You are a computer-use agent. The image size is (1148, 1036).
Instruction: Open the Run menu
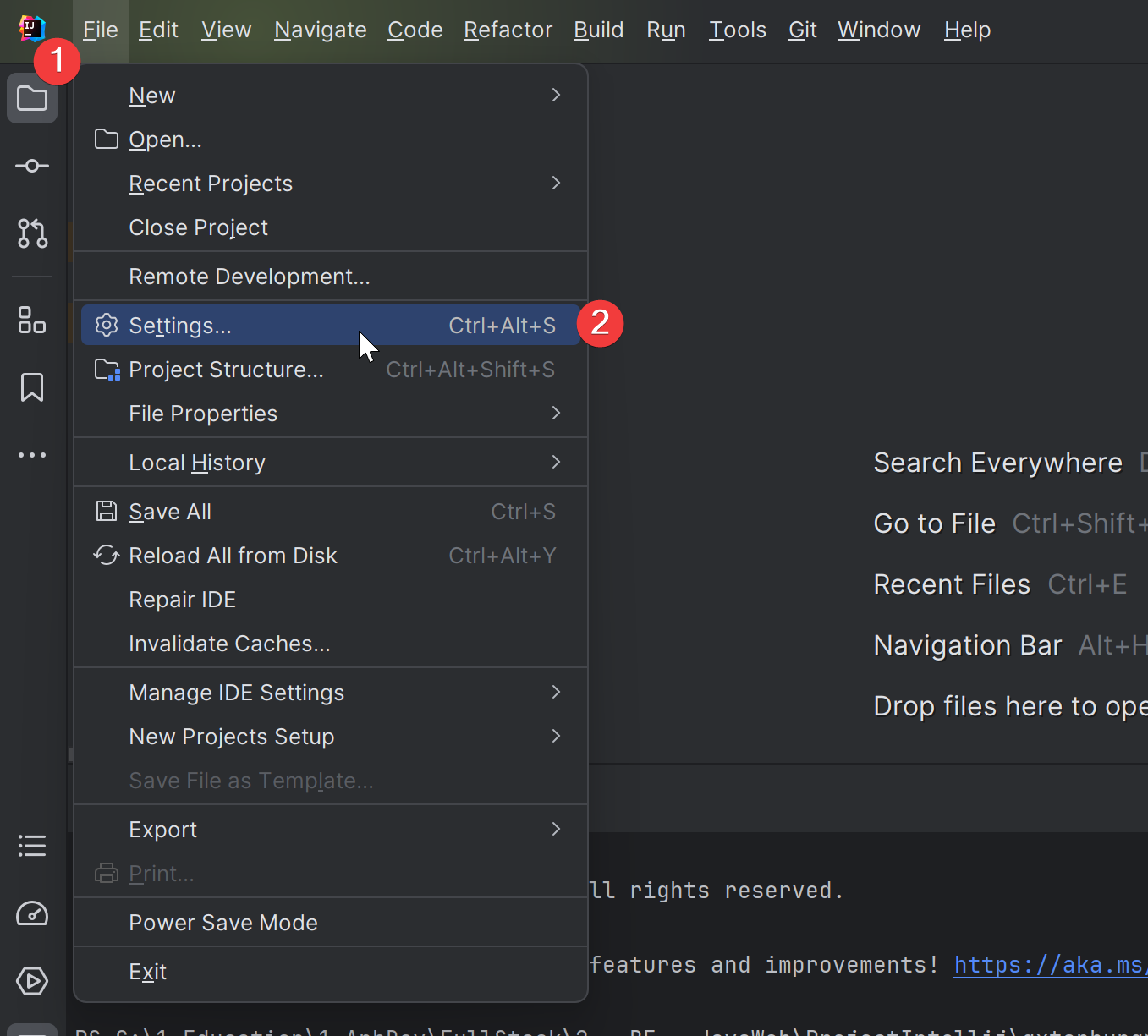(x=666, y=30)
